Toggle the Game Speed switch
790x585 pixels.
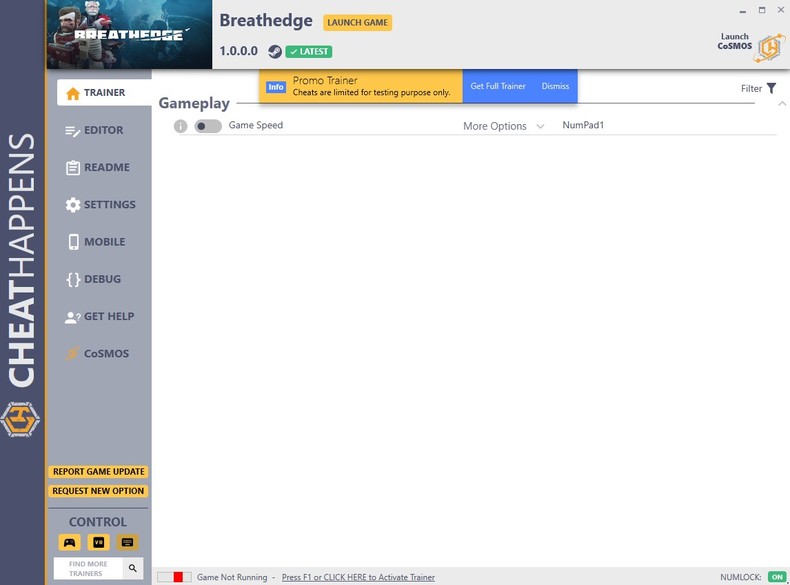[x=208, y=126]
